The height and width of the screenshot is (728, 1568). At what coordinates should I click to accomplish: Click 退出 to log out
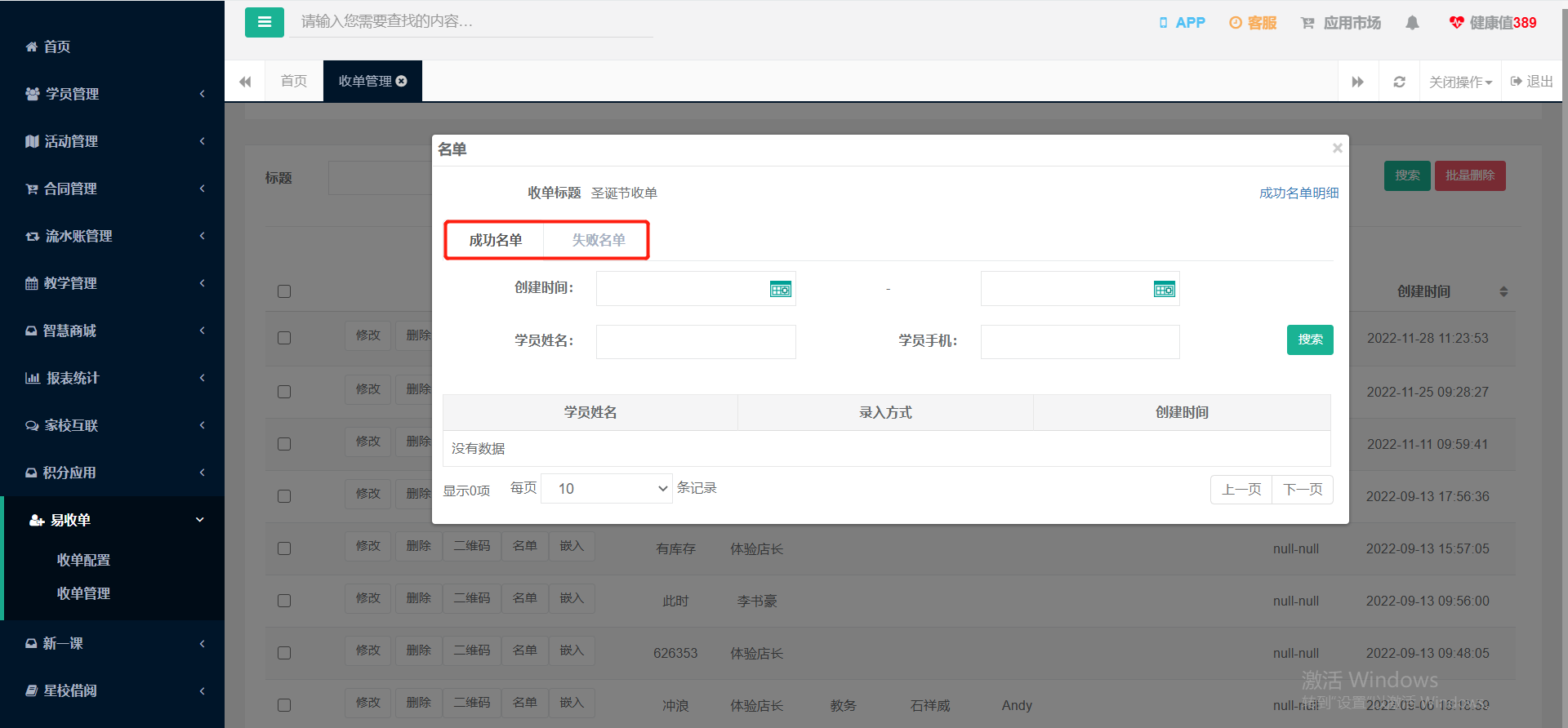tap(1532, 82)
